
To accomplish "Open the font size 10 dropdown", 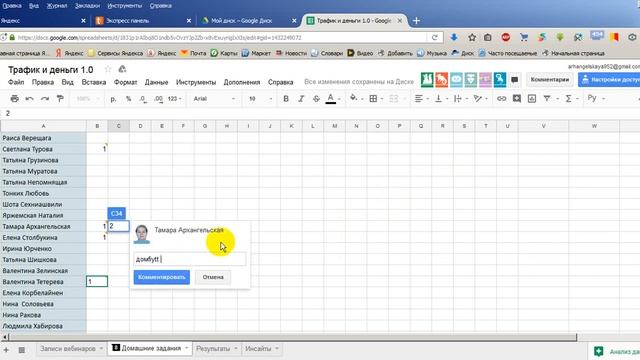I will pyautogui.click(x=260, y=99).
